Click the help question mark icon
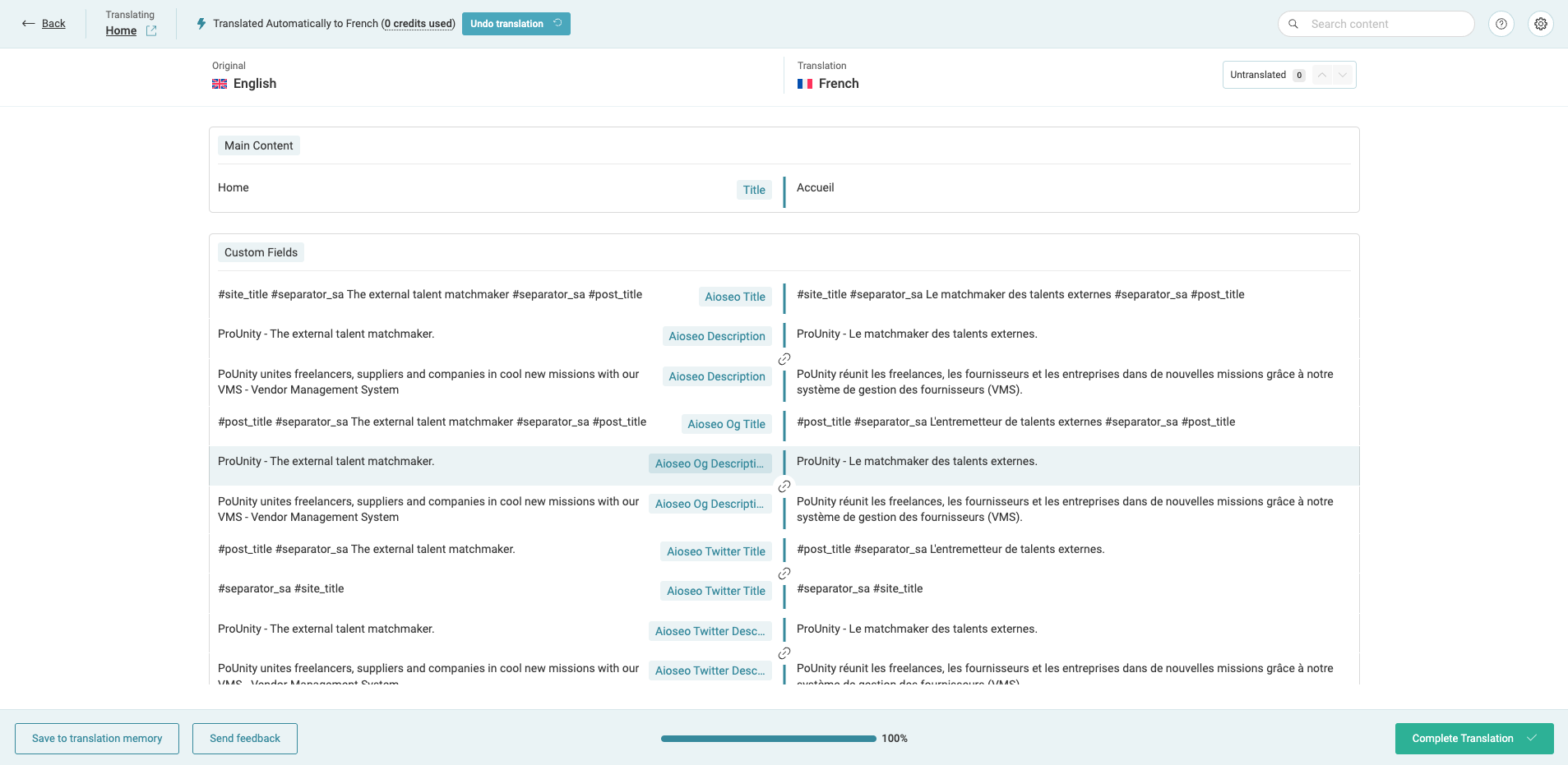 [x=1501, y=24]
